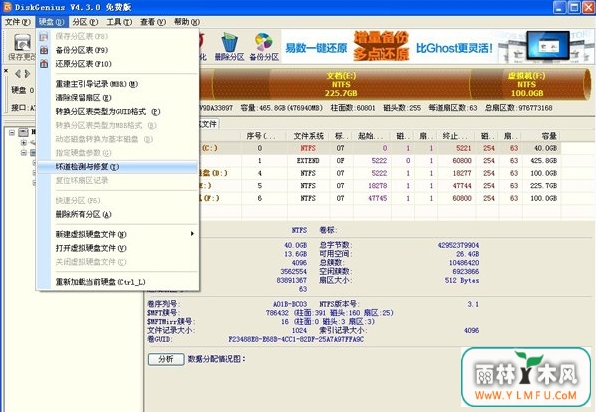Open the 分区 menu
This screenshot has width=596, height=412.
pos(85,22)
